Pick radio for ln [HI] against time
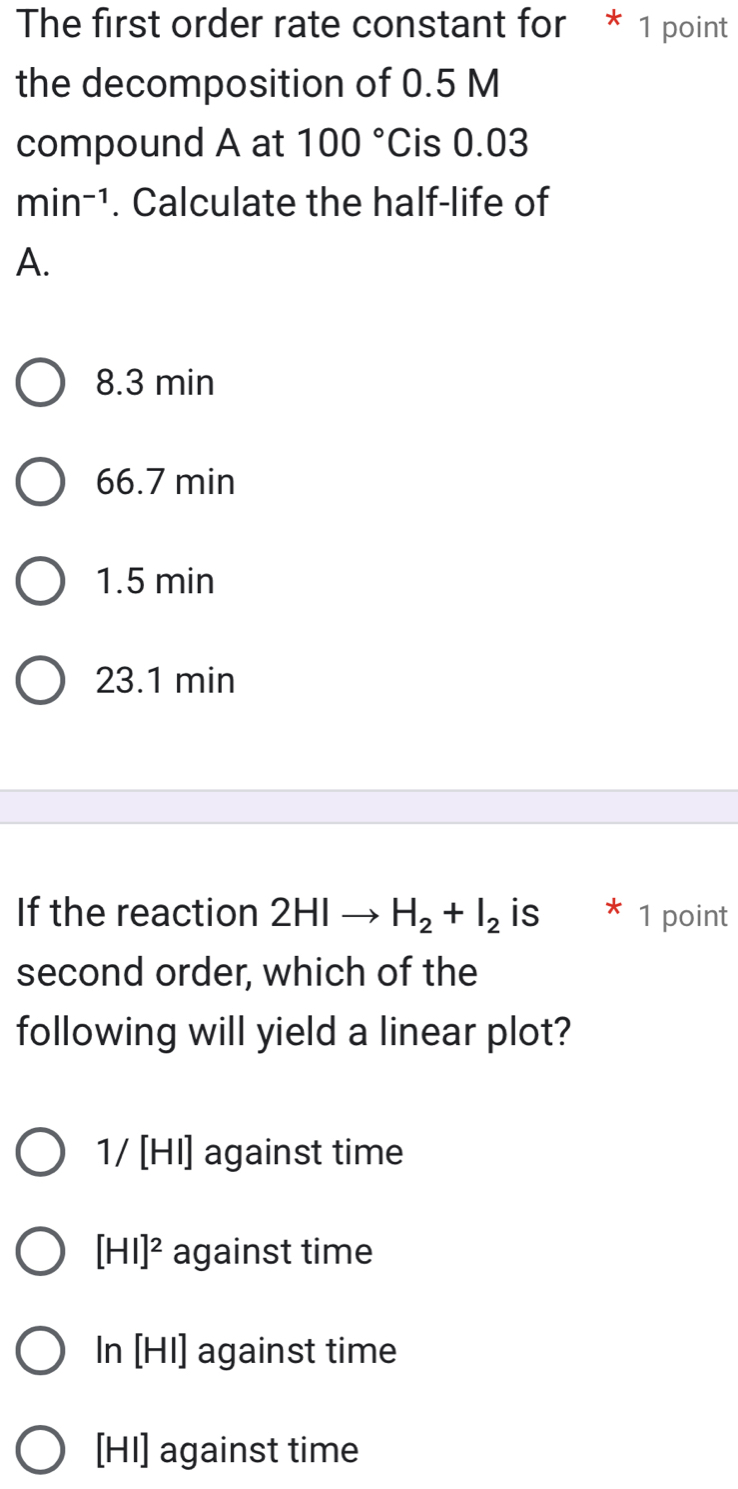 (41, 1351)
